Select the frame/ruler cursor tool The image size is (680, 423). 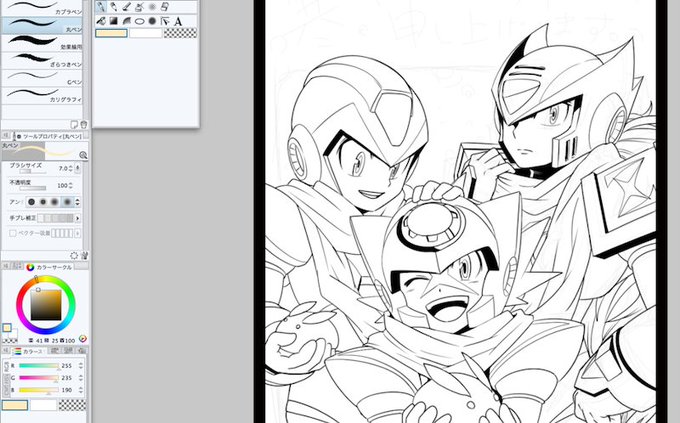coord(165,21)
